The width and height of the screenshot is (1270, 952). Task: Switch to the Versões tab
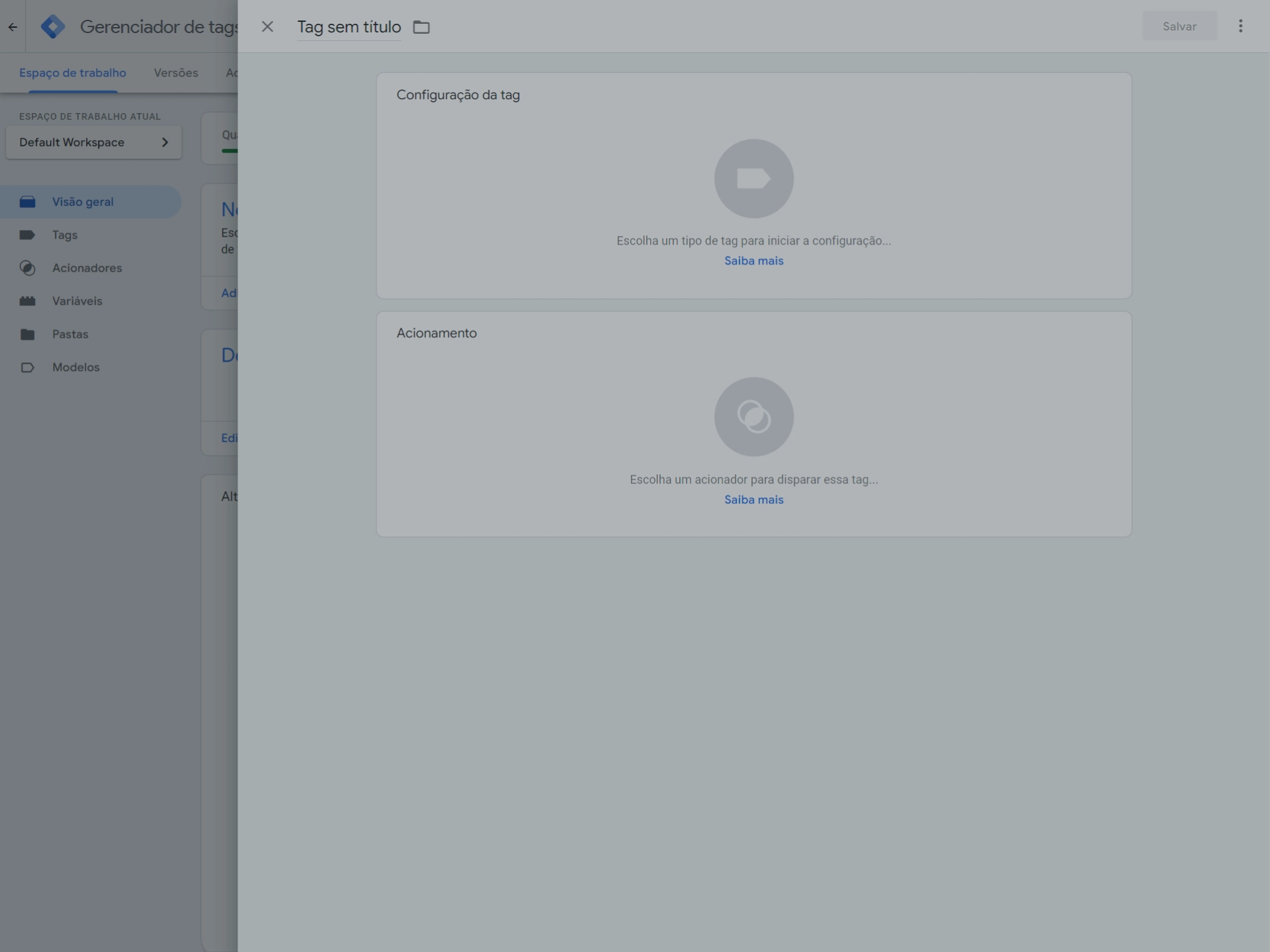pyautogui.click(x=176, y=73)
